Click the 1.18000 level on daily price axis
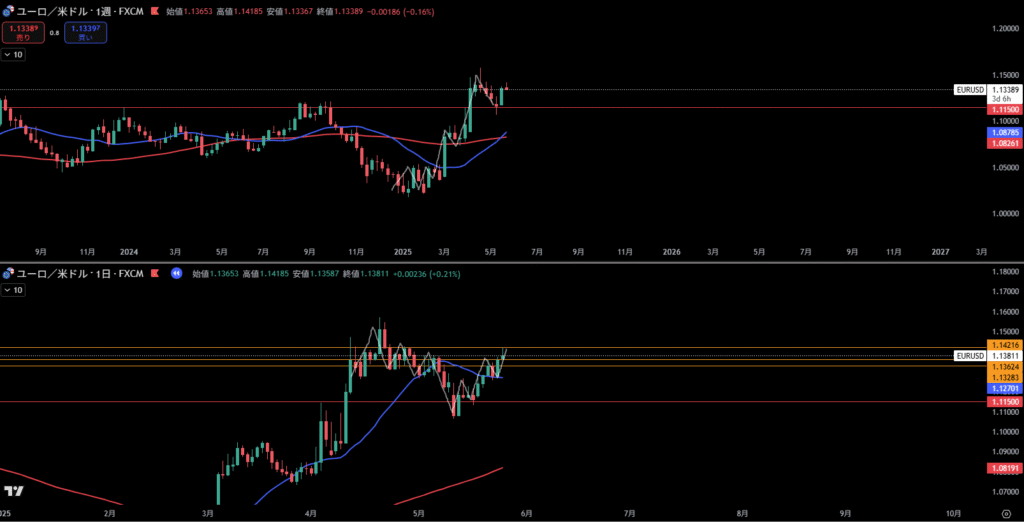This screenshot has height=522, width=1024. click(1005, 272)
